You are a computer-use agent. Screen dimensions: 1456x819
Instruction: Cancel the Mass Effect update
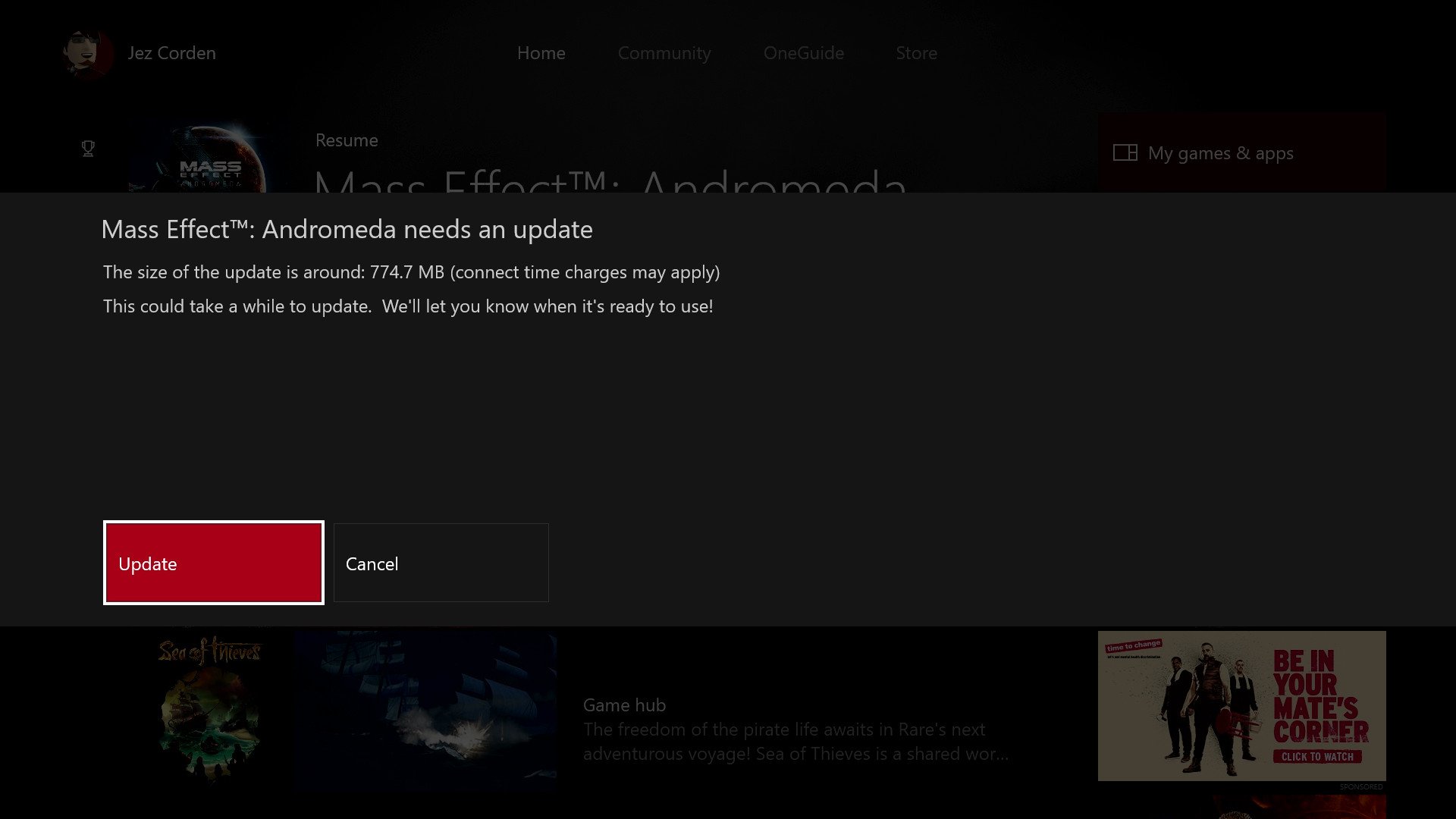click(x=441, y=563)
